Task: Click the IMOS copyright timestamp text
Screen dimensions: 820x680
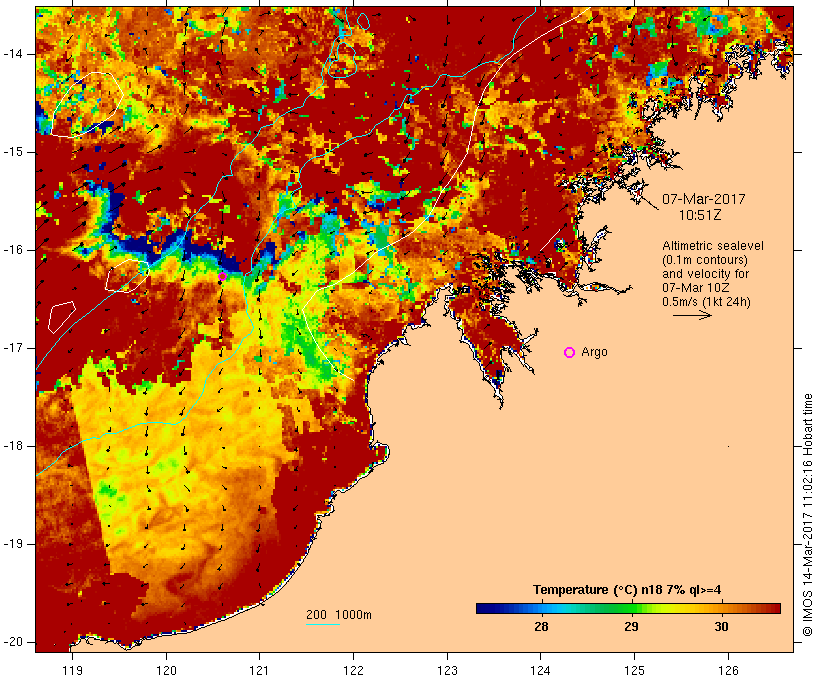Action: [808, 515]
